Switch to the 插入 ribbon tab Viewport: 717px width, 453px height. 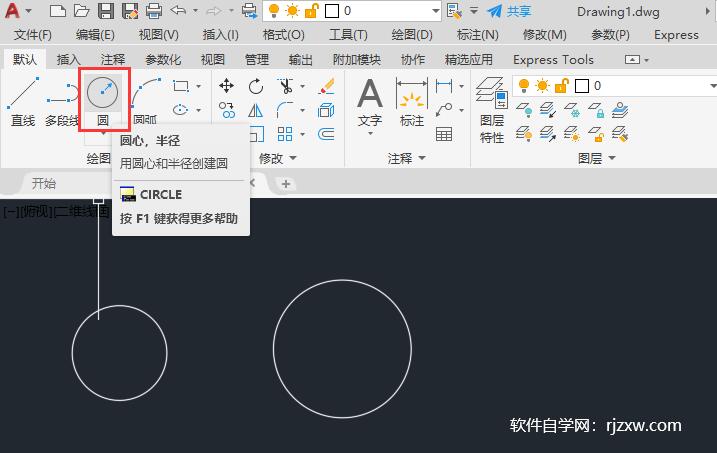pyautogui.click(x=69, y=59)
